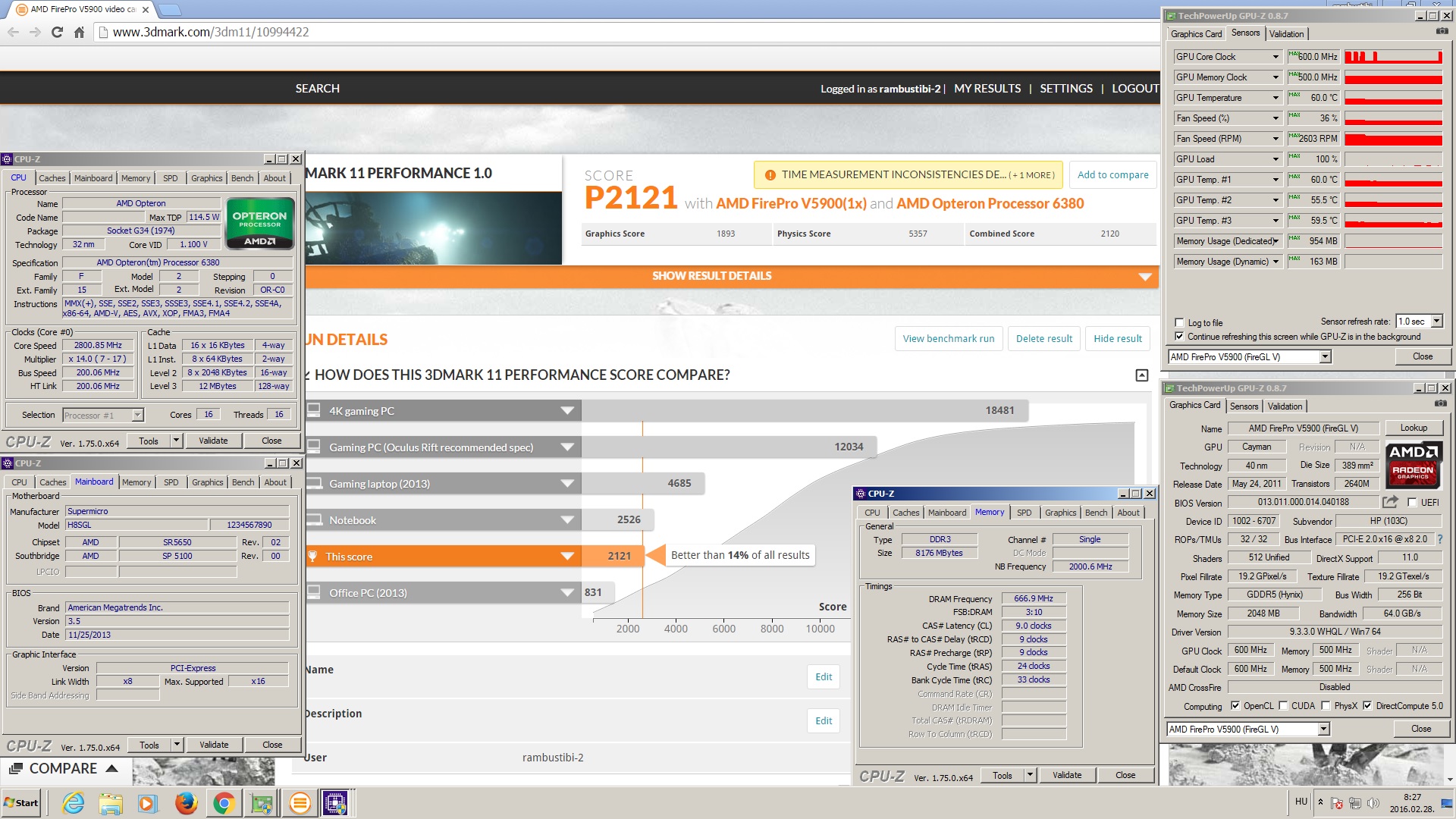
Task: Click the GPU Core Clock red sensor graph
Action: [1393, 57]
